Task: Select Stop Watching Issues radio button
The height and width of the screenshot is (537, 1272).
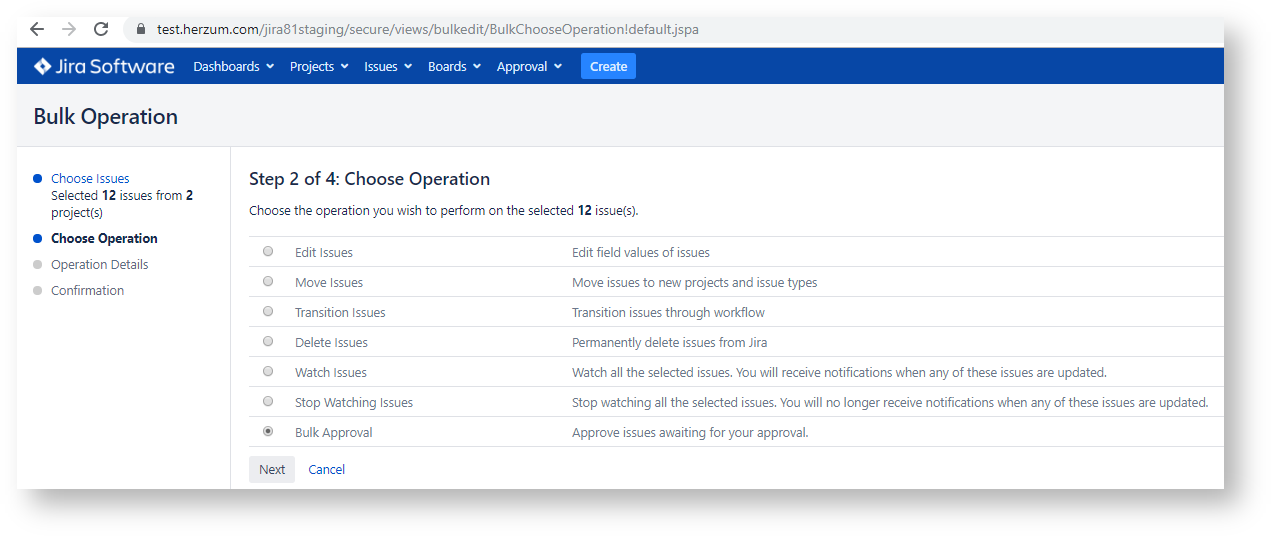Action: click(268, 402)
